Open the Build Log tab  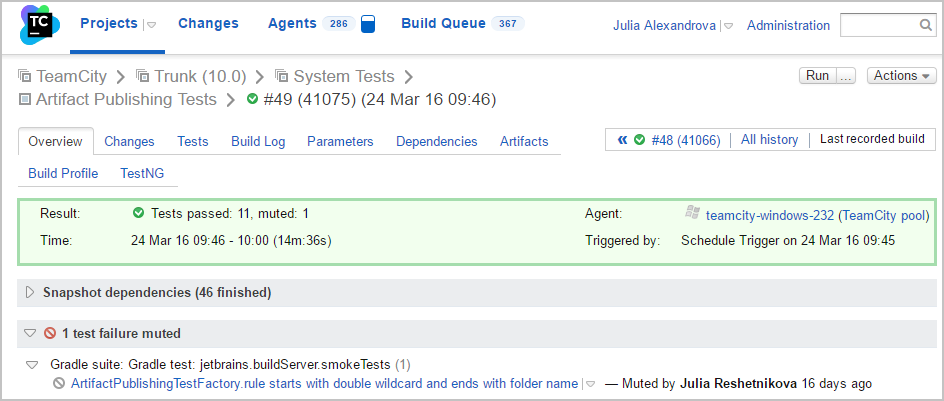[258, 141]
